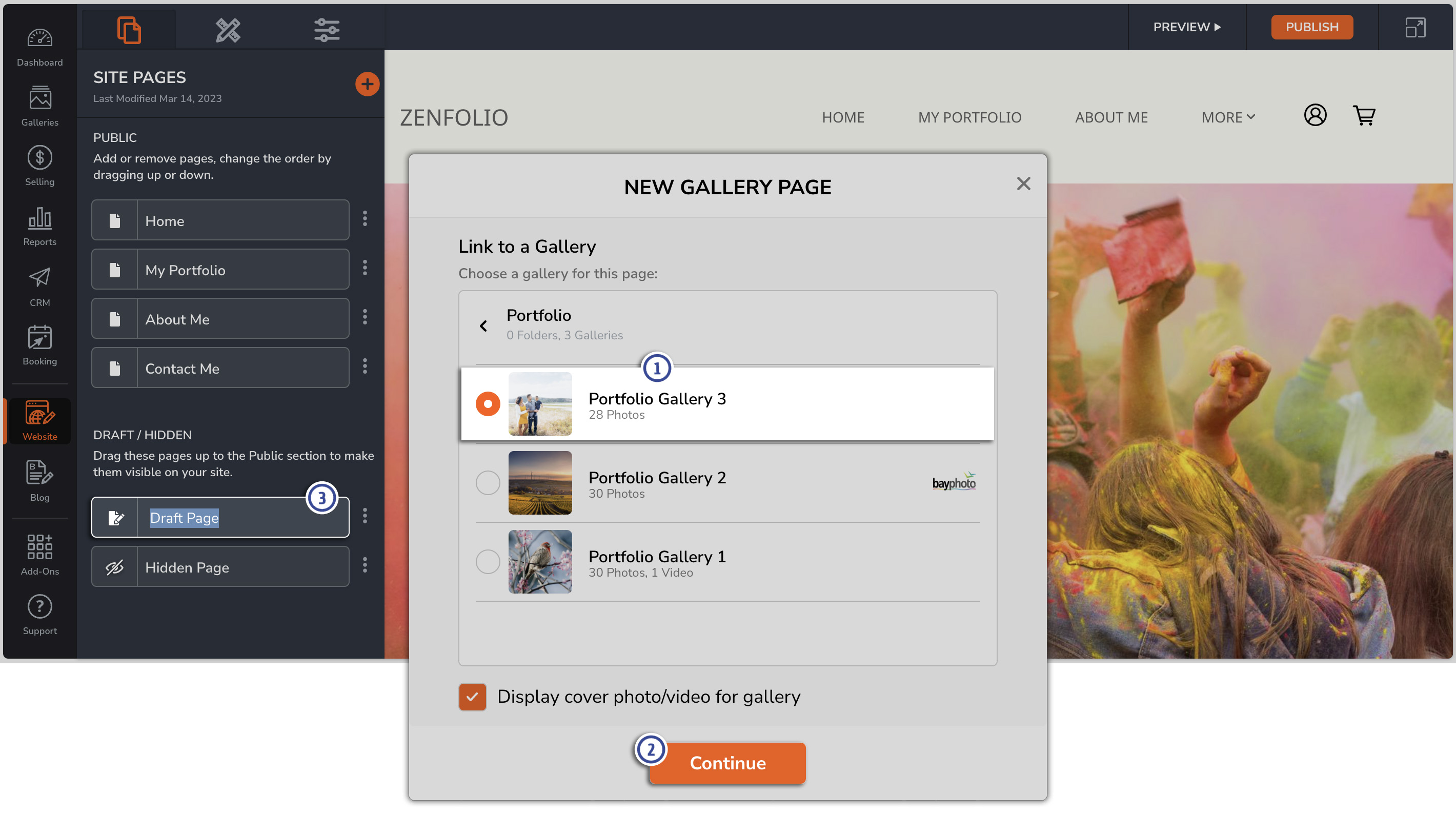Toggle Display cover photo/video checkbox

[472, 697]
